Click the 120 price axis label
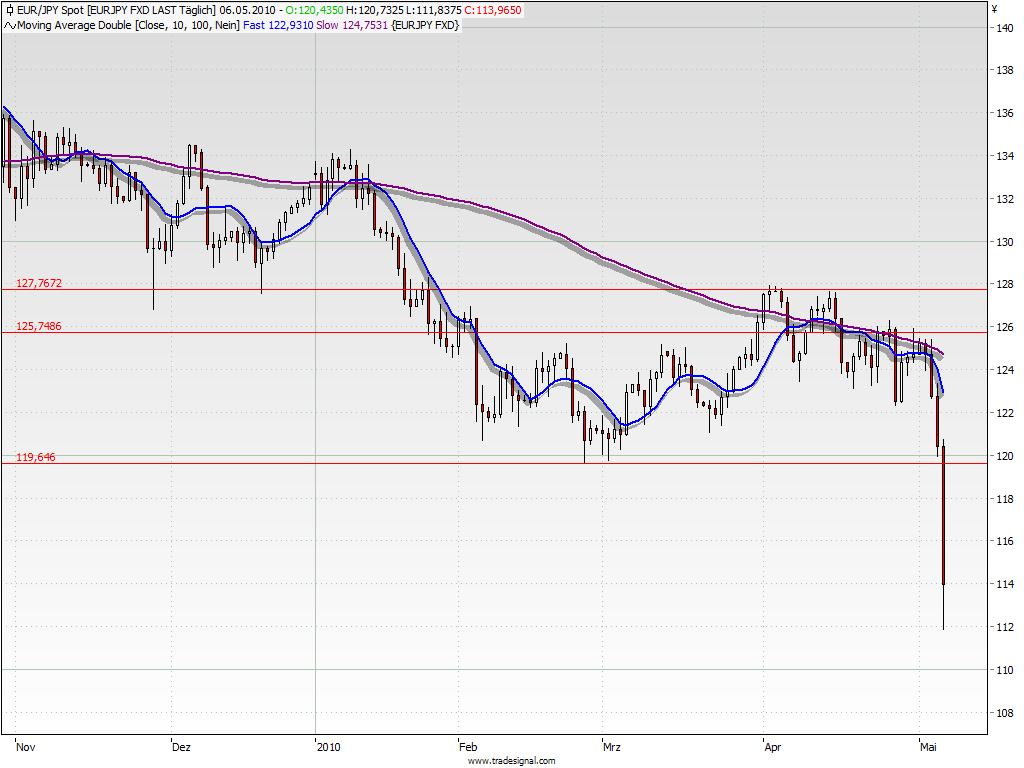This screenshot has height=768, width=1024. [x=1005, y=456]
